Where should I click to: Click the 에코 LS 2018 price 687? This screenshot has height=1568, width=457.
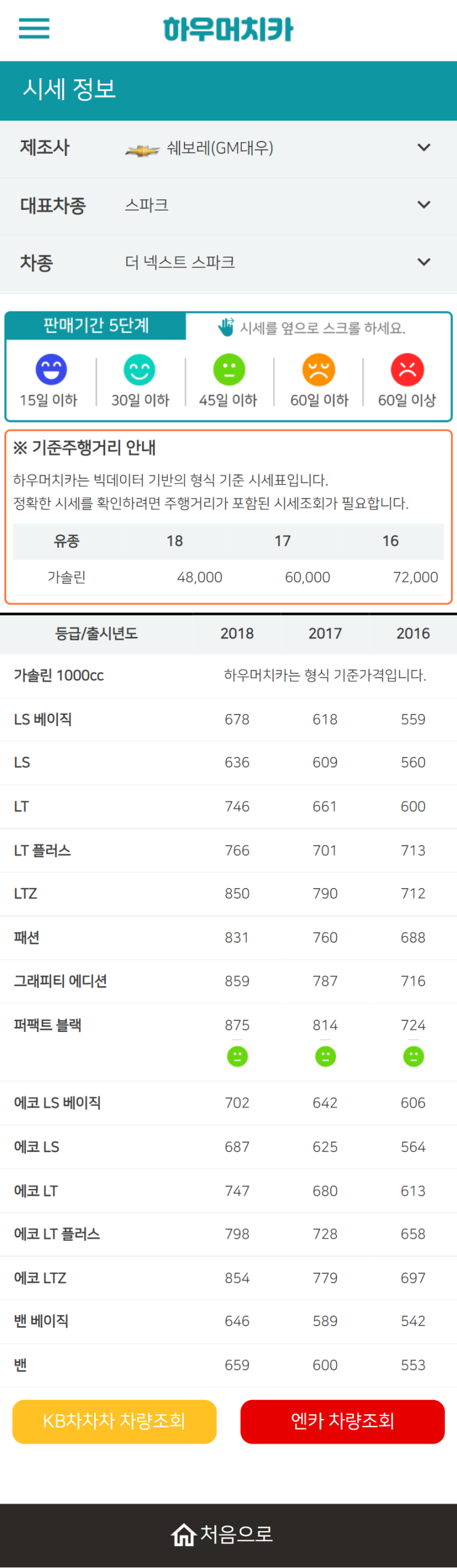coord(237,1147)
